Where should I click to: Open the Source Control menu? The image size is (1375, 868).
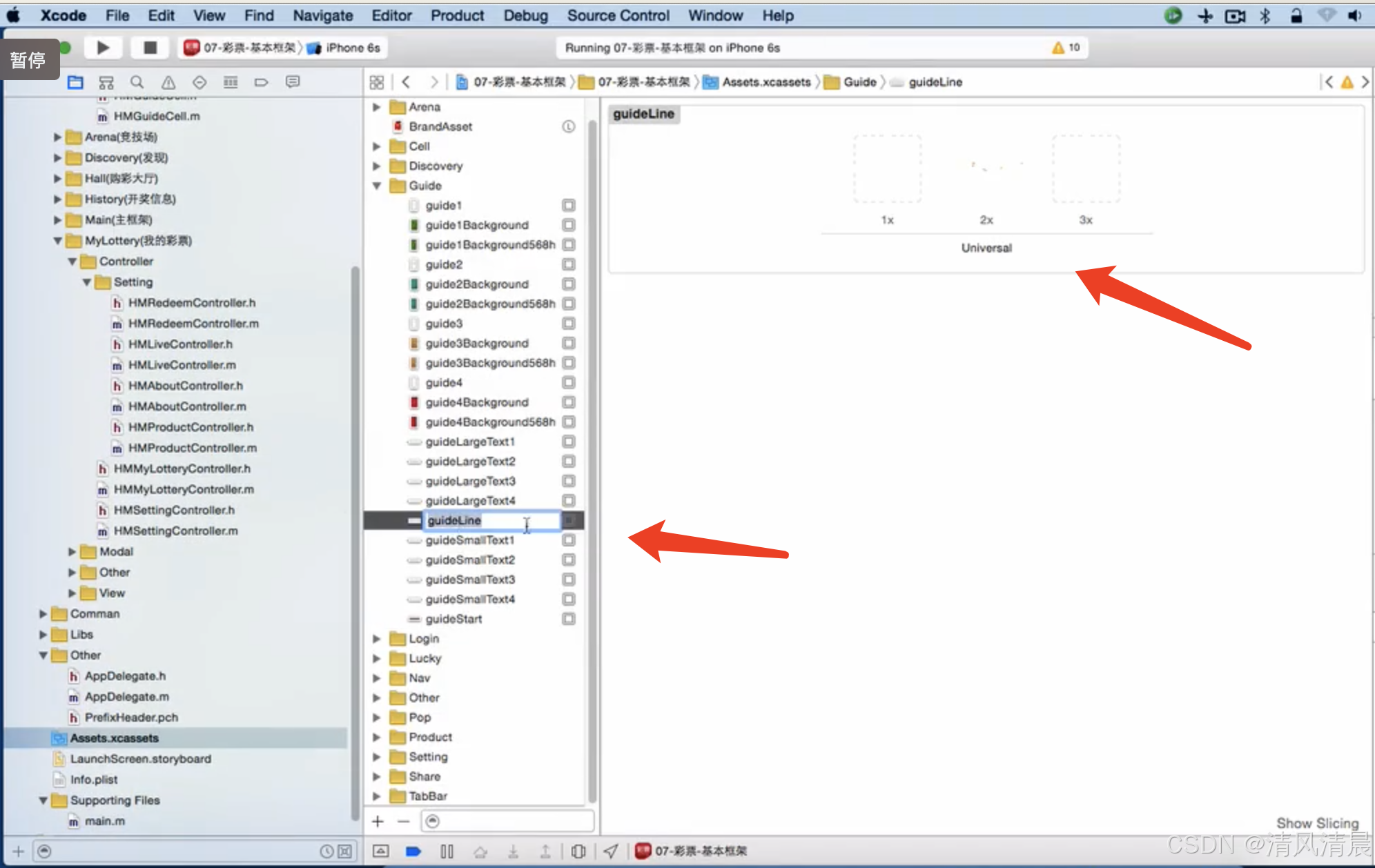click(618, 15)
